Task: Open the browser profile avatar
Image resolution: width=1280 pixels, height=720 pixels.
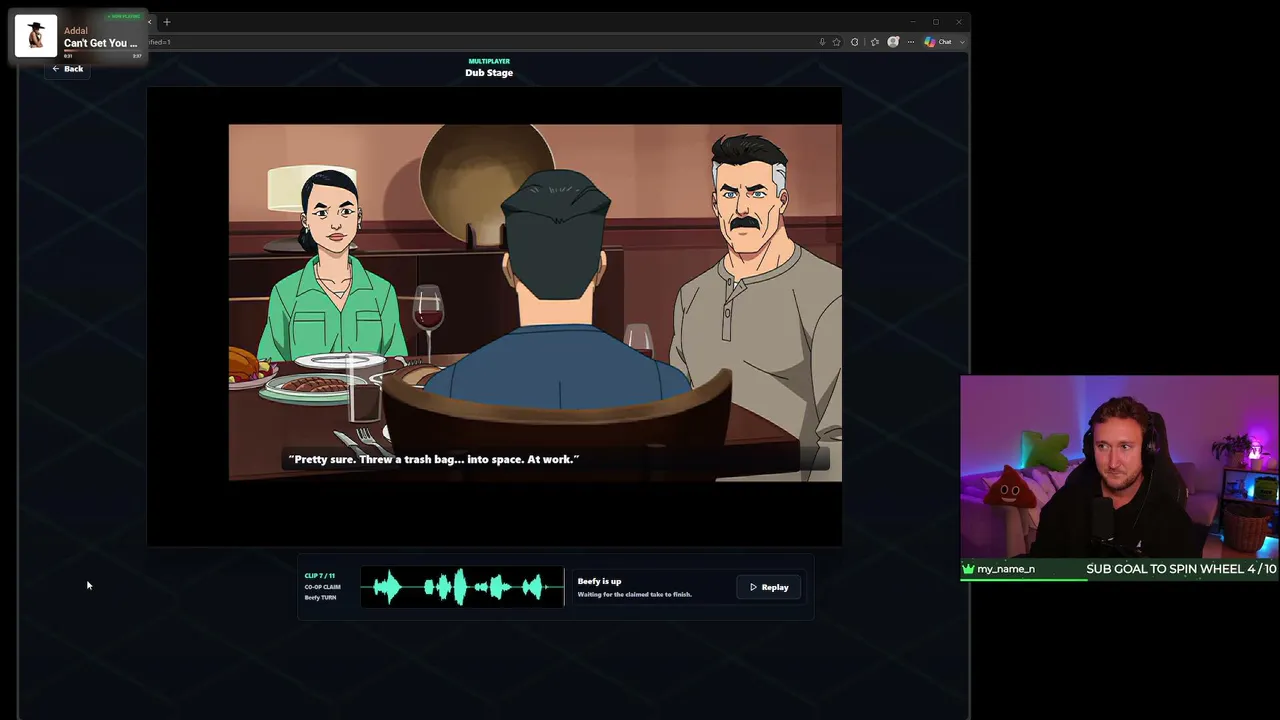Action: click(893, 42)
